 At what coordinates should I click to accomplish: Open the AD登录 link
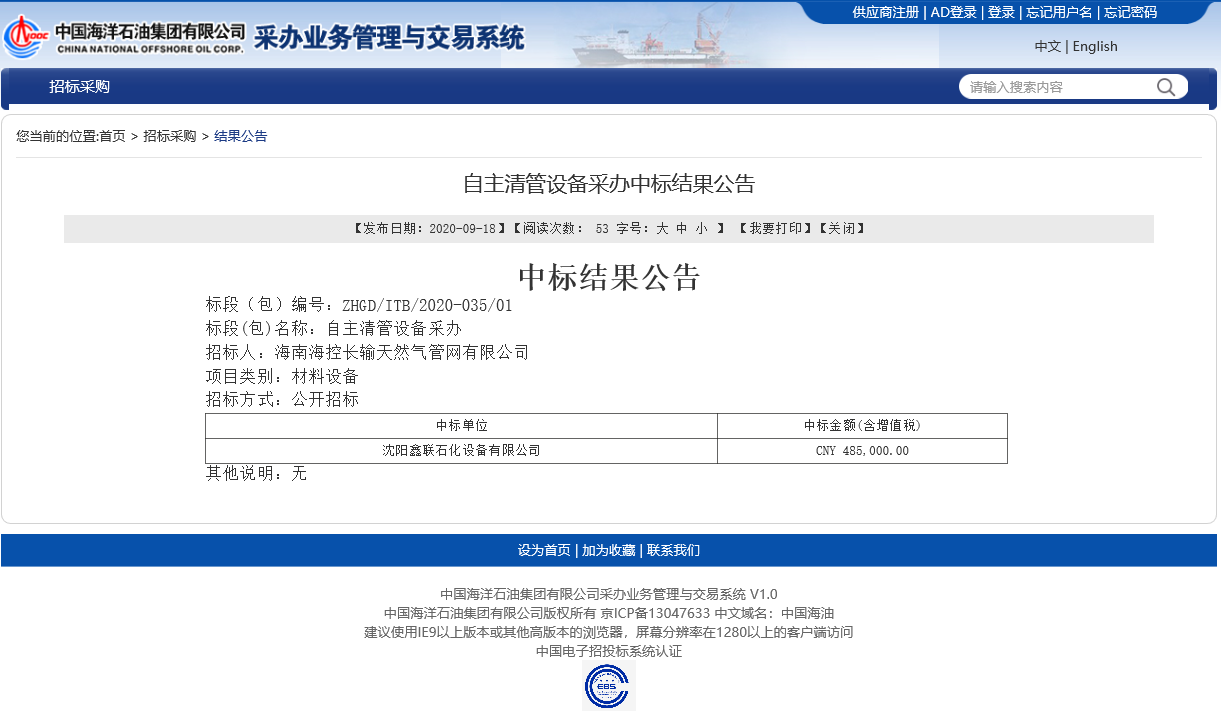(953, 12)
